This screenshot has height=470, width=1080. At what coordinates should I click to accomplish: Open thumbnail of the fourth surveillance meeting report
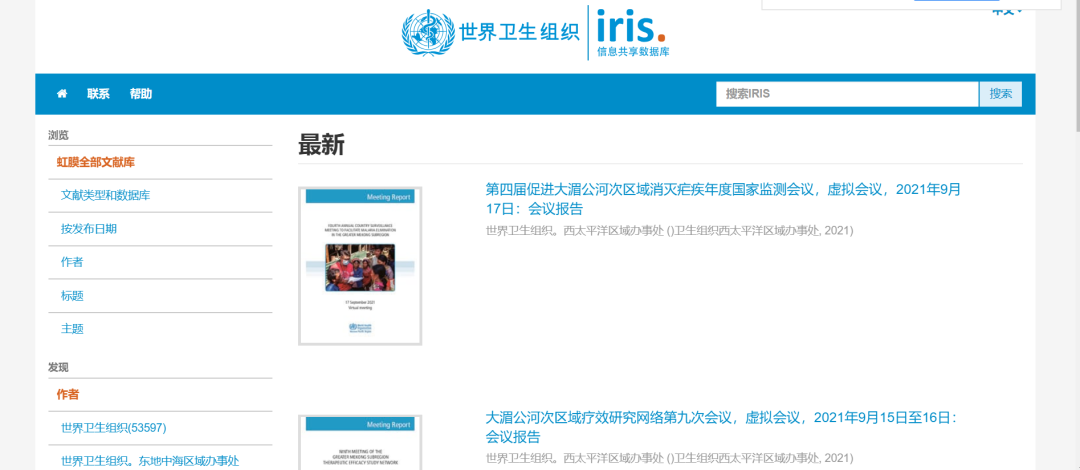point(360,266)
